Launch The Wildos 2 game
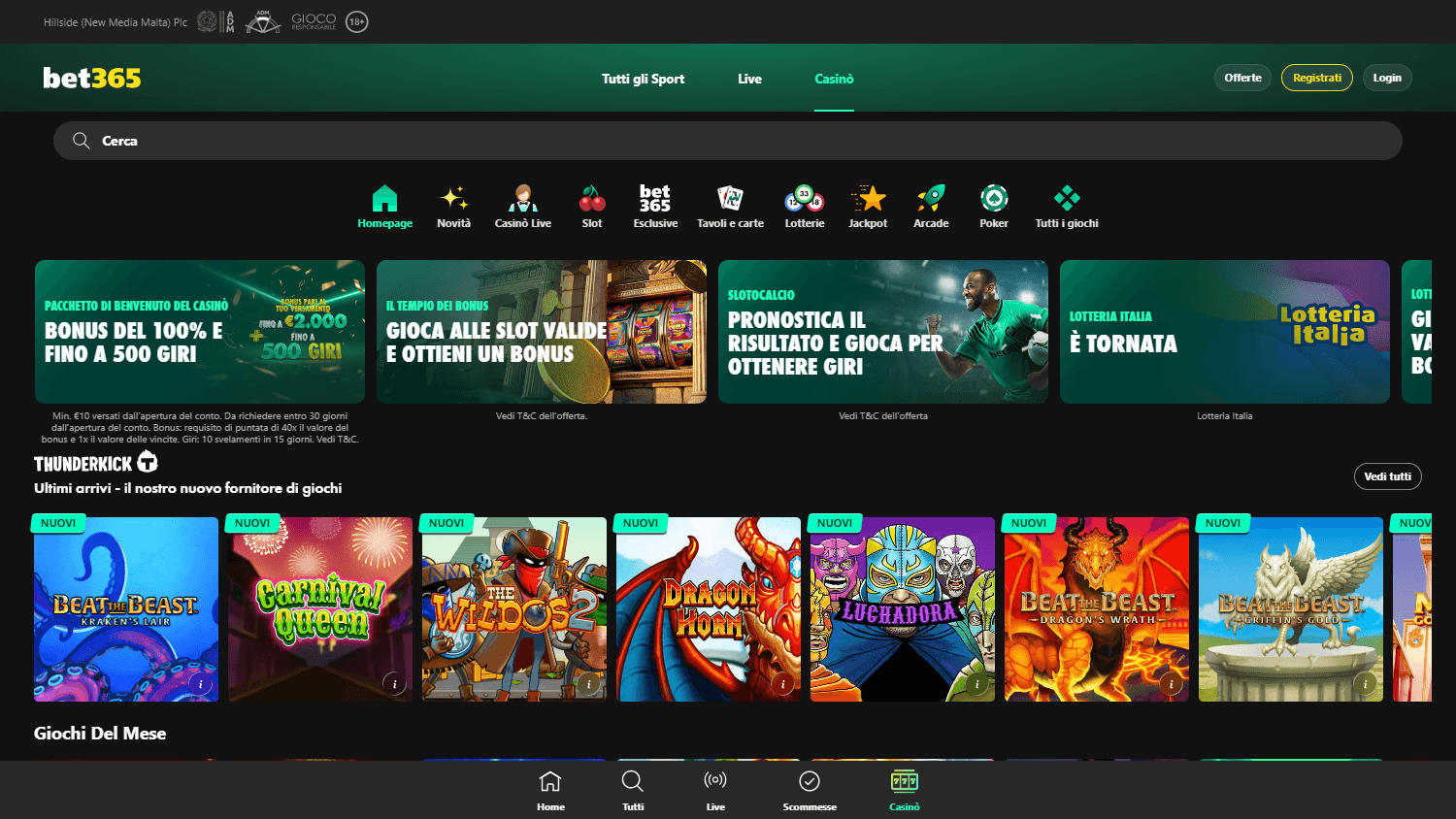The height and width of the screenshot is (819, 1456). click(x=514, y=609)
